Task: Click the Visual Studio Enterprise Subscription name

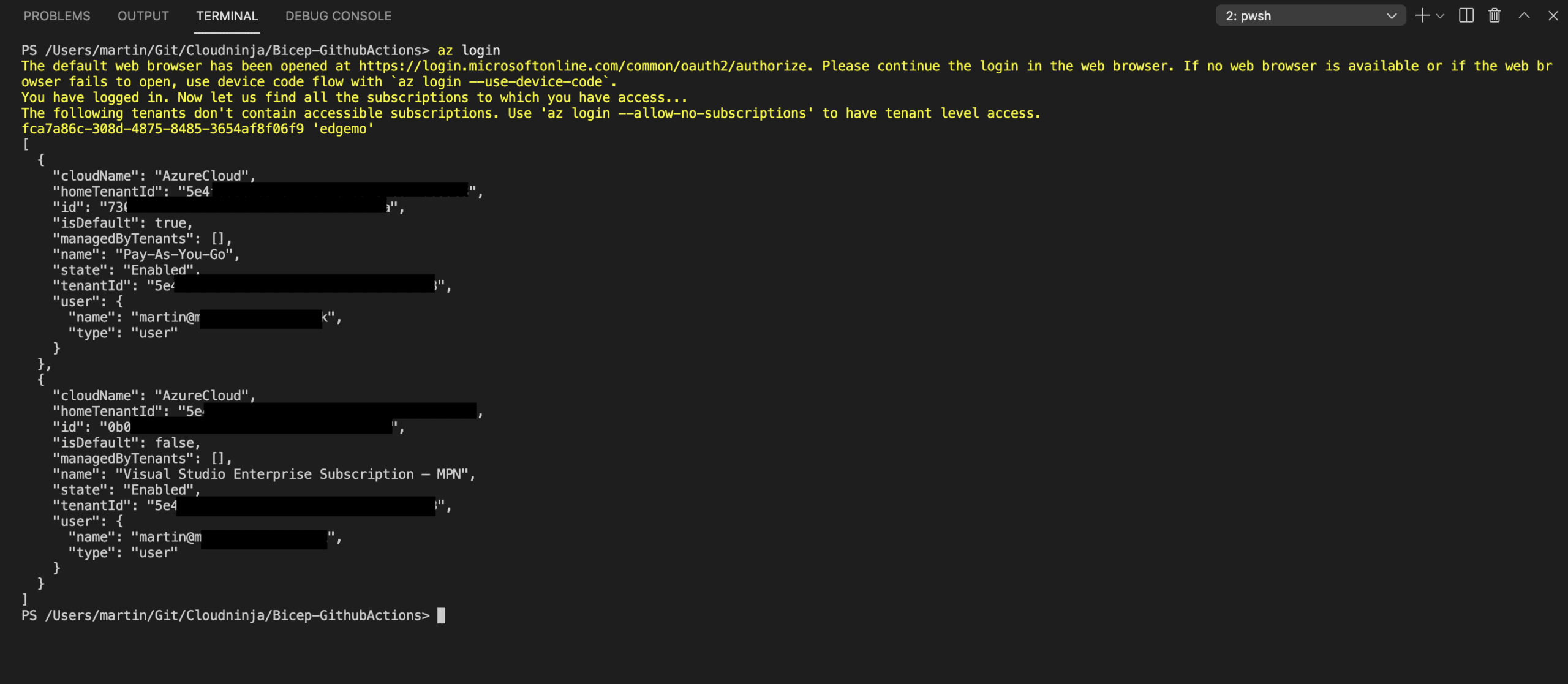Action: pyautogui.click(x=292, y=475)
